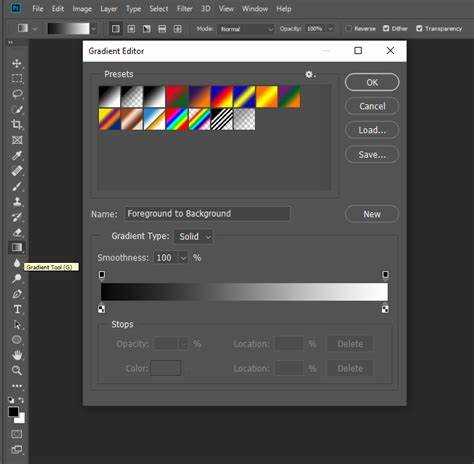Uncheck the Transparency checkbox

click(419, 29)
